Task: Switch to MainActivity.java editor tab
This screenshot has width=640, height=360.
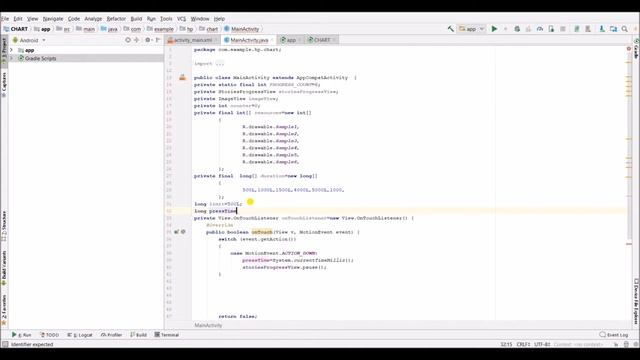Action: point(249,40)
